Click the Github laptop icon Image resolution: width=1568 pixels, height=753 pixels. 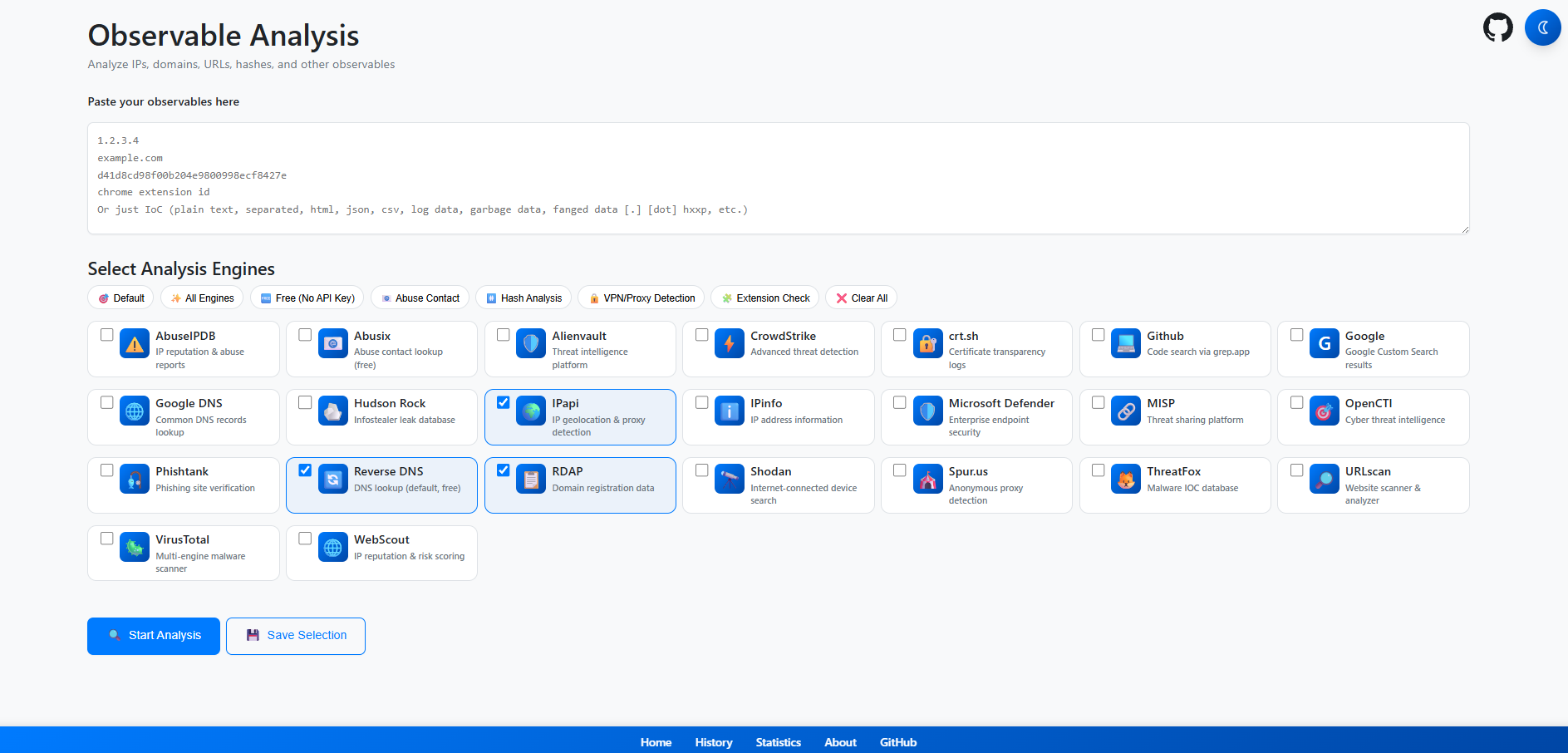[1126, 342]
